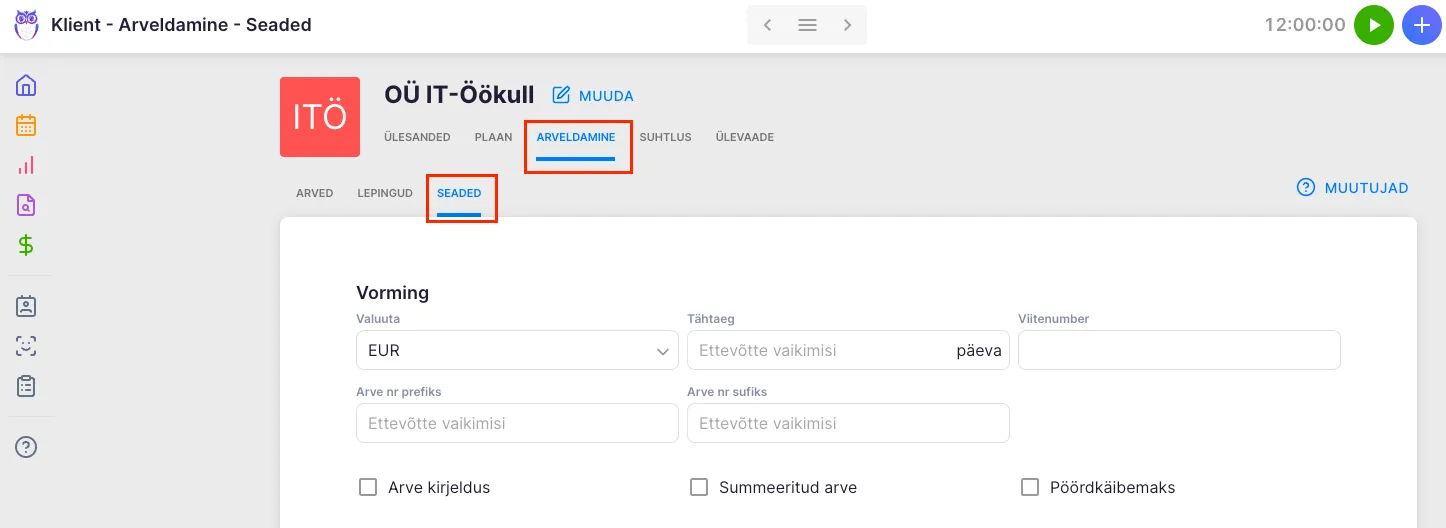Viewport: 1446px width, 528px height.
Task: Click the document search icon in sidebar
Action: point(26,205)
